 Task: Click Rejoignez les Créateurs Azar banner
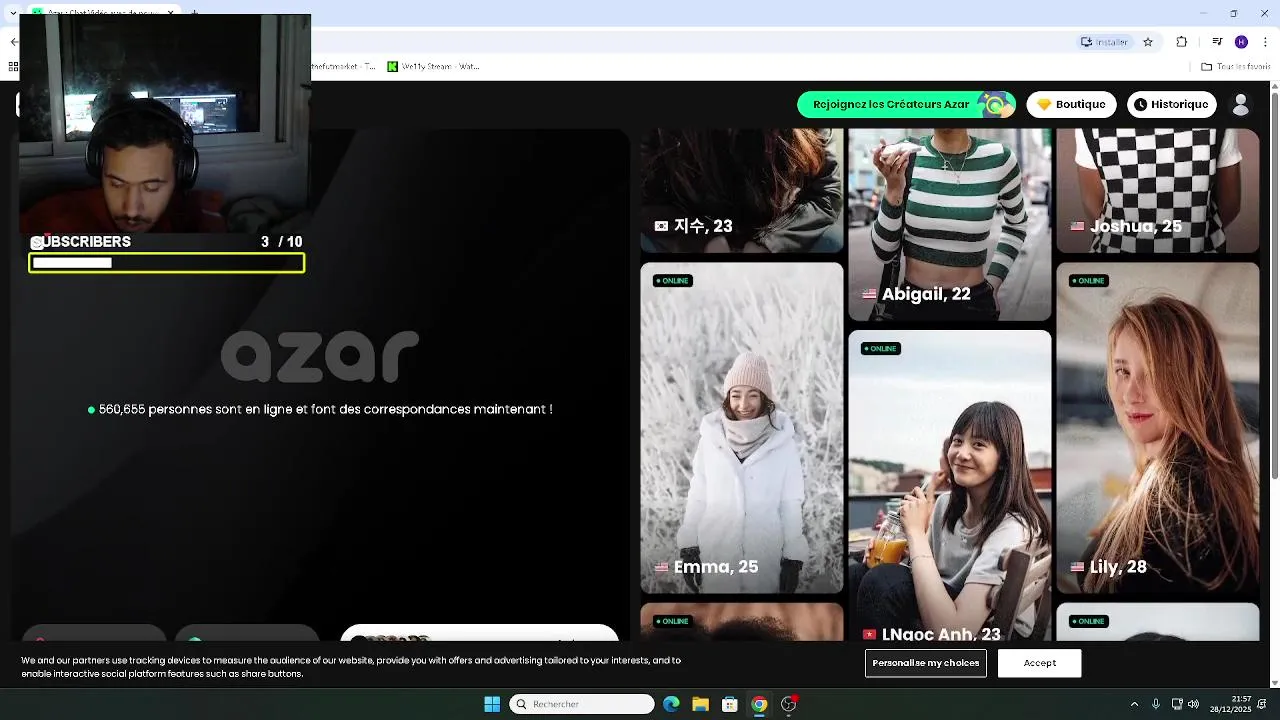click(906, 104)
